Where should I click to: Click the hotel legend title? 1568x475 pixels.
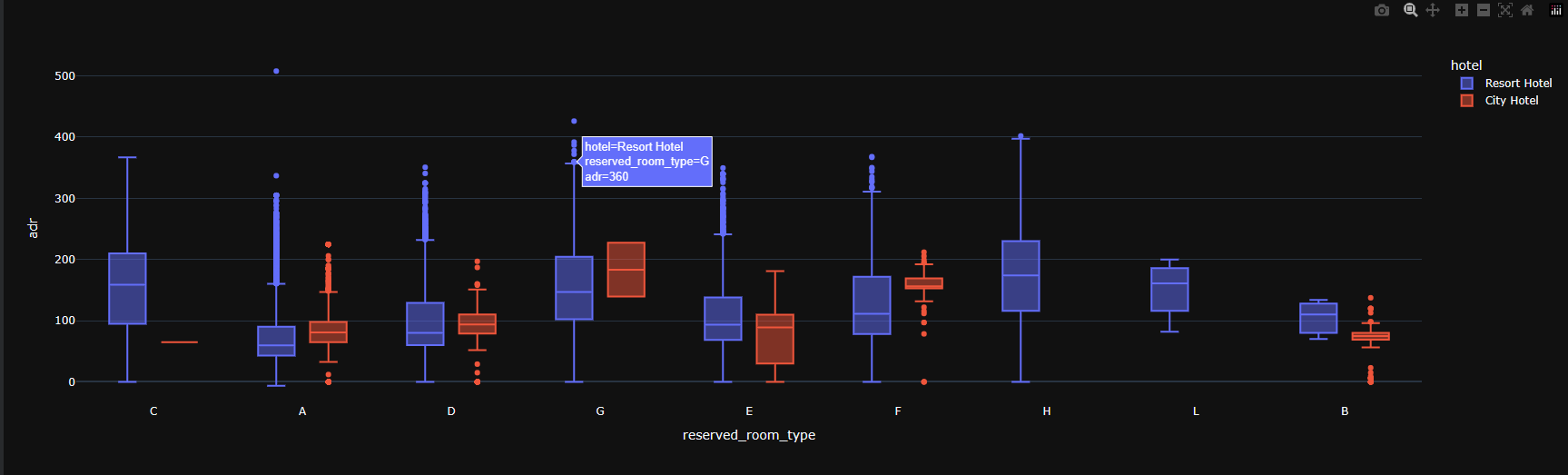click(x=1466, y=65)
